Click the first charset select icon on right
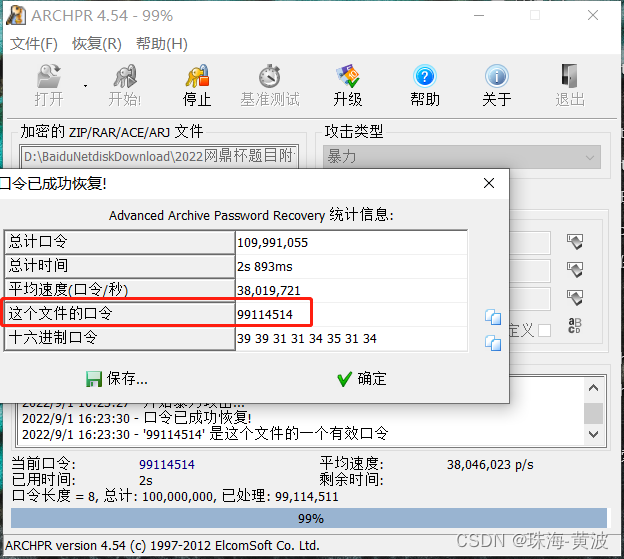624x559 pixels. coord(575,242)
